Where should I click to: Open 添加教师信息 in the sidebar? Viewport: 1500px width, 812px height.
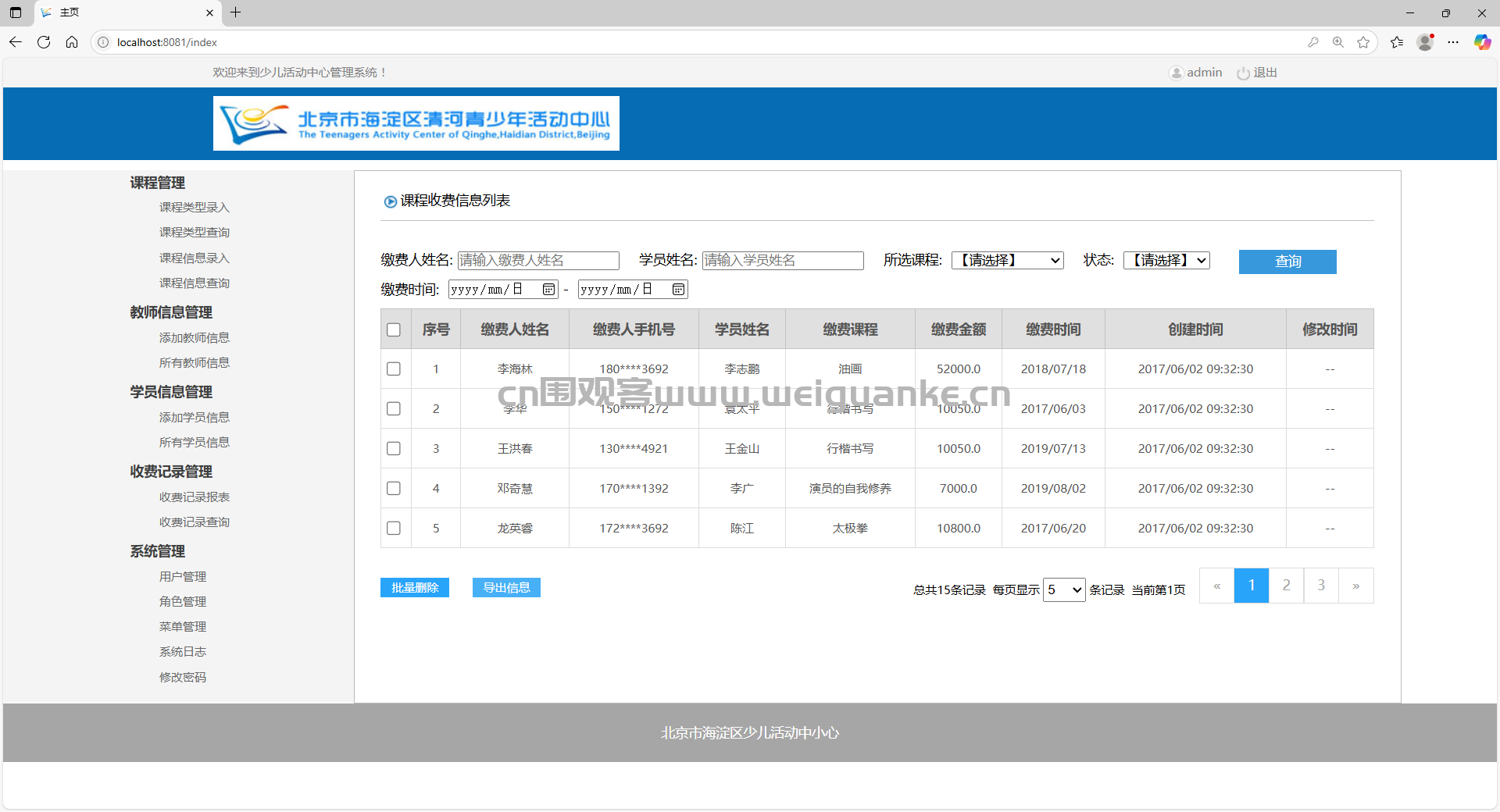(195, 337)
